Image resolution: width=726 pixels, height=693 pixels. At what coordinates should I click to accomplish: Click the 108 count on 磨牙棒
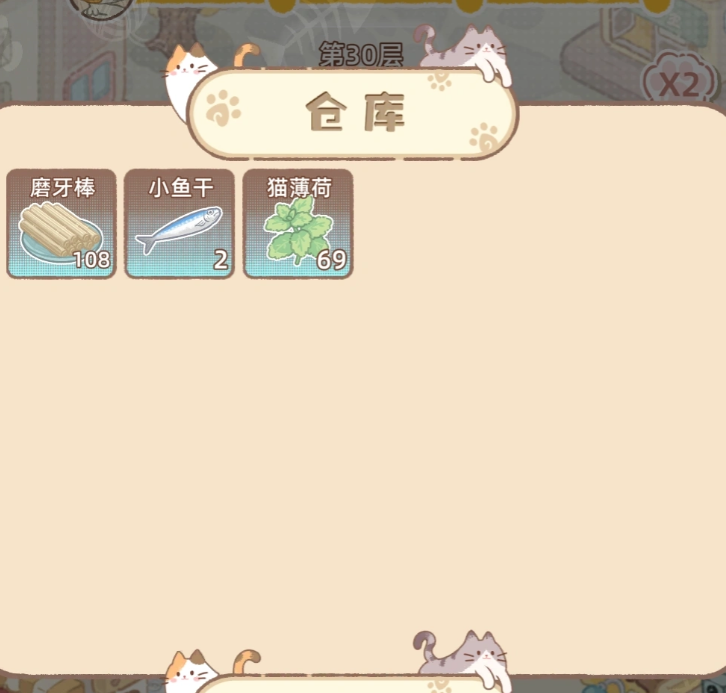(92, 260)
